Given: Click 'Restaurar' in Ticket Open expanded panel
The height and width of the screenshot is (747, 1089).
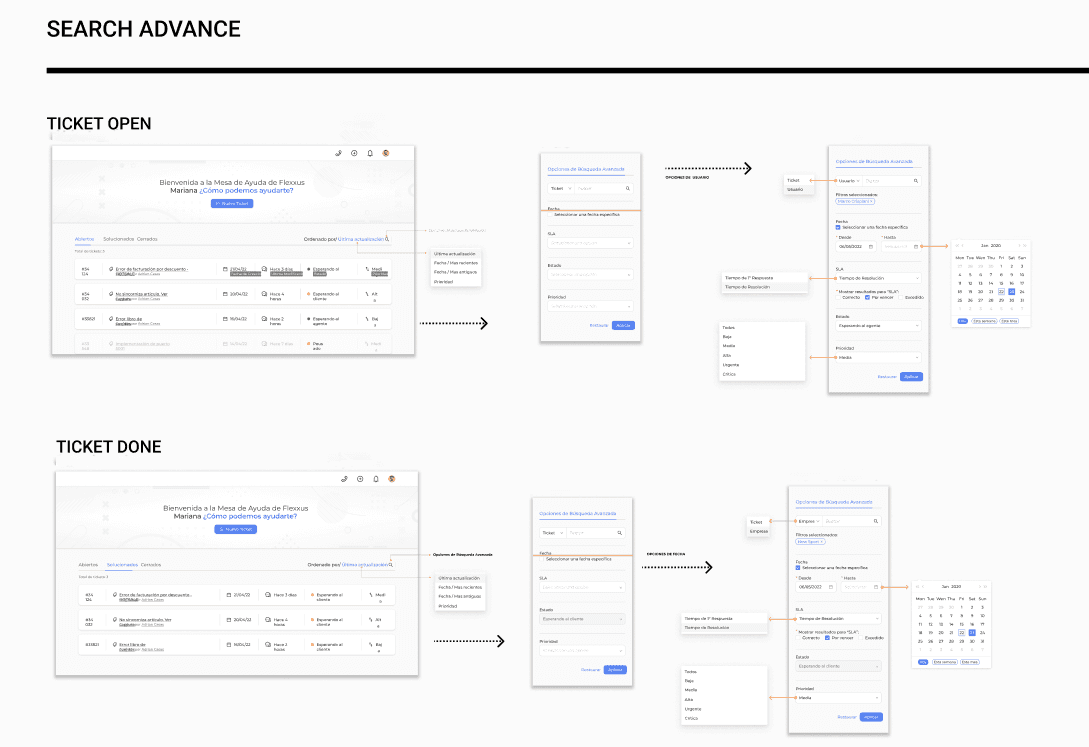Looking at the screenshot, I should [887, 376].
